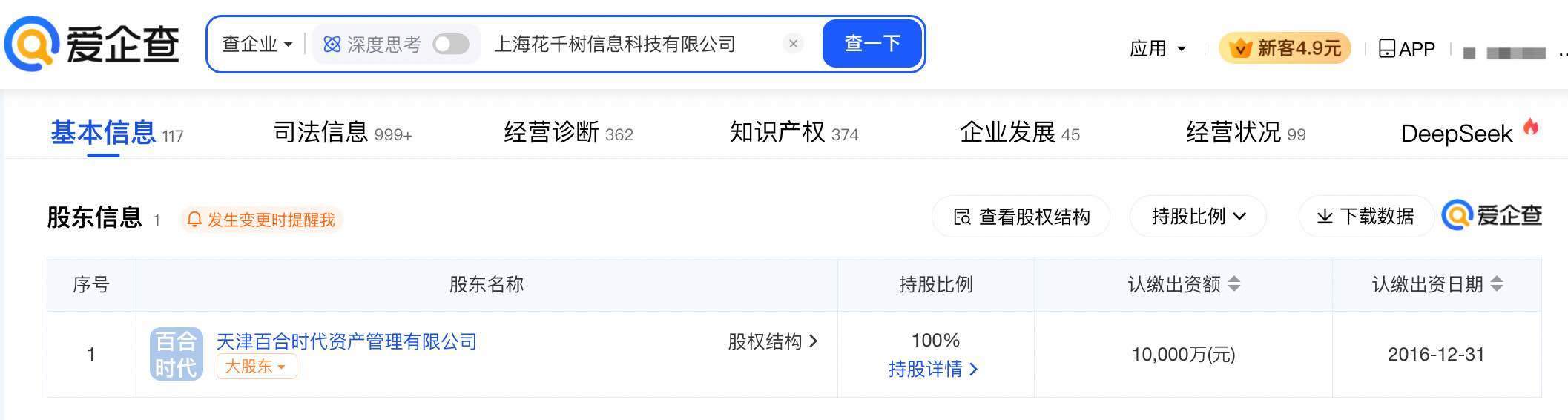Image resolution: width=1568 pixels, height=420 pixels.
Task: Expand the 大股东 tag dropdown
Action: (257, 367)
